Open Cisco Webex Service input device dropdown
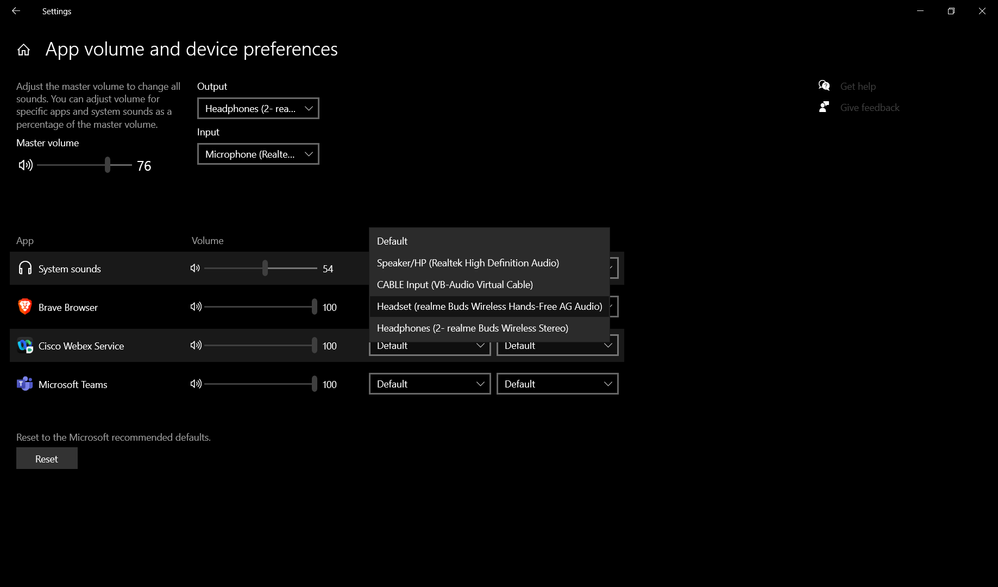 (557, 348)
